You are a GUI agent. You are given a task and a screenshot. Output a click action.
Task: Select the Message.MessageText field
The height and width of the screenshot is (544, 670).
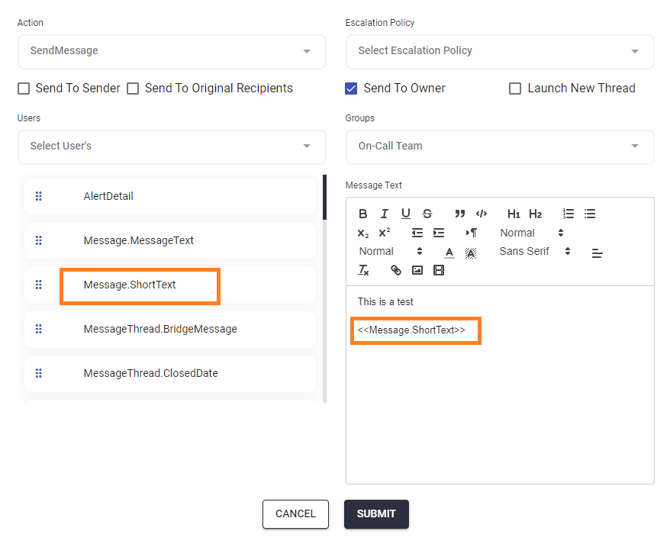click(170, 241)
